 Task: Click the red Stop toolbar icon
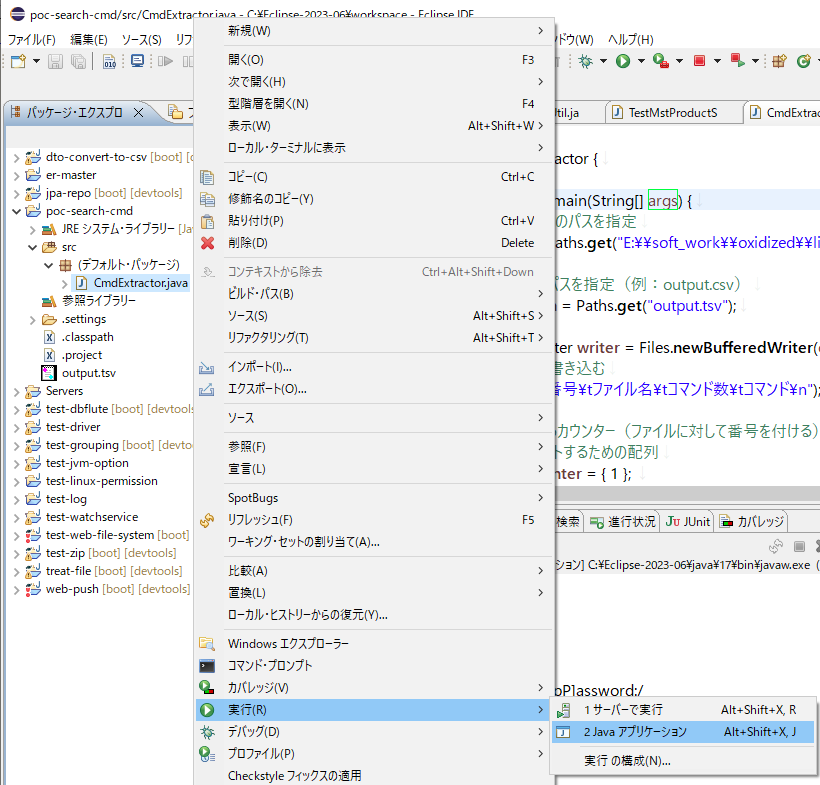pyautogui.click(x=699, y=61)
